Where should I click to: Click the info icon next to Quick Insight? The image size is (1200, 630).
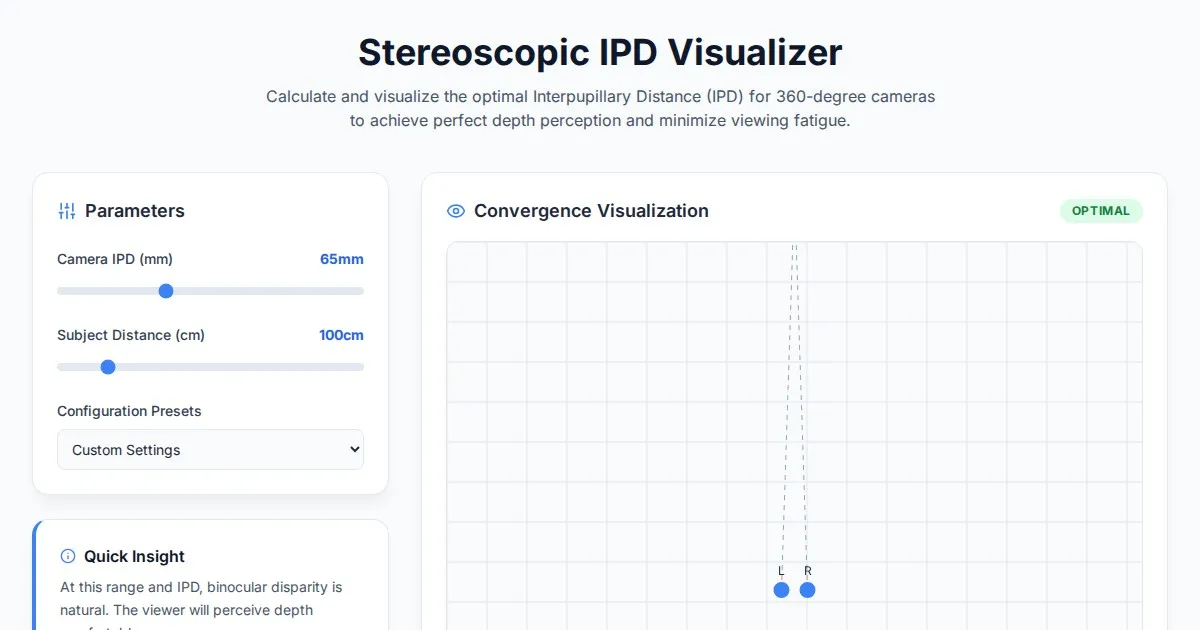pyautogui.click(x=68, y=556)
